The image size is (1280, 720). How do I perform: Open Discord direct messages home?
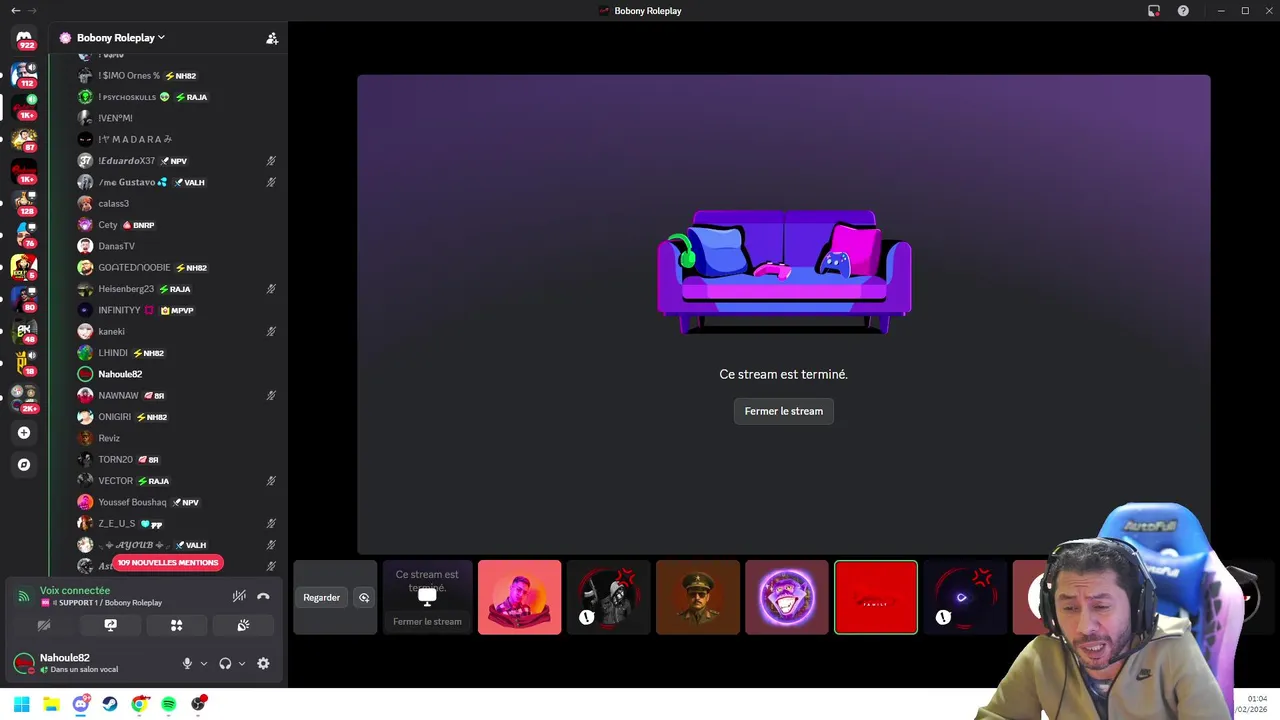click(24, 39)
